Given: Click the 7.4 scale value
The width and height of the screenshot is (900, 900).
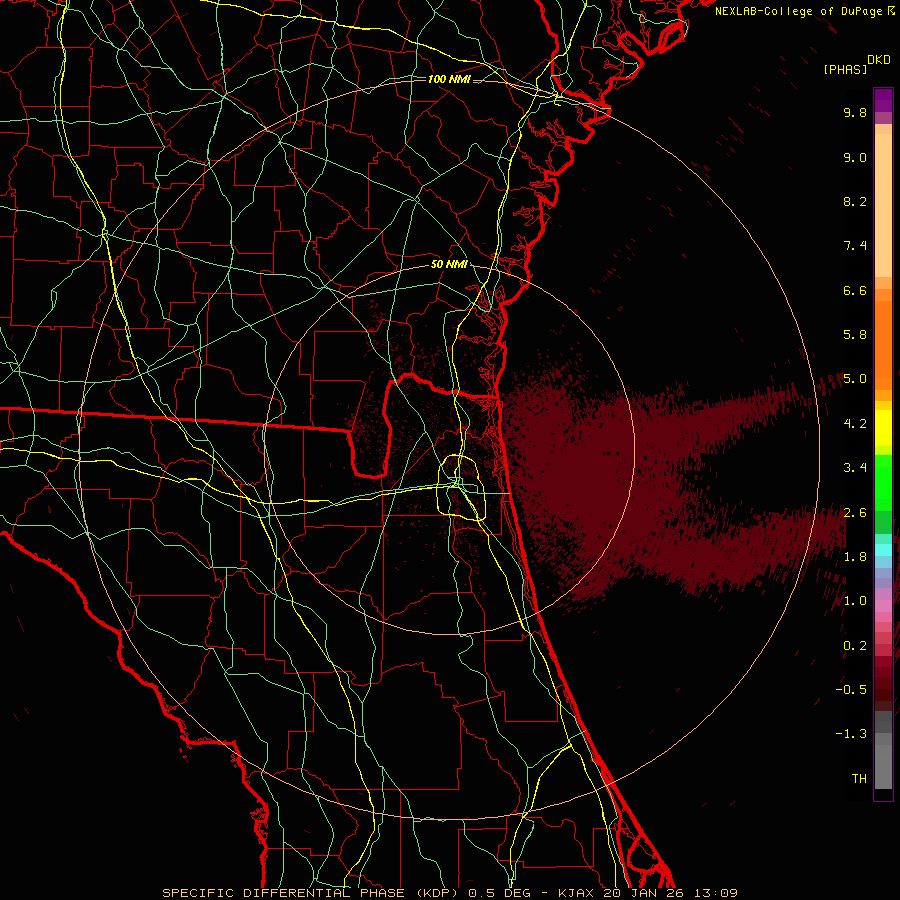Looking at the screenshot, I should (855, 246).
